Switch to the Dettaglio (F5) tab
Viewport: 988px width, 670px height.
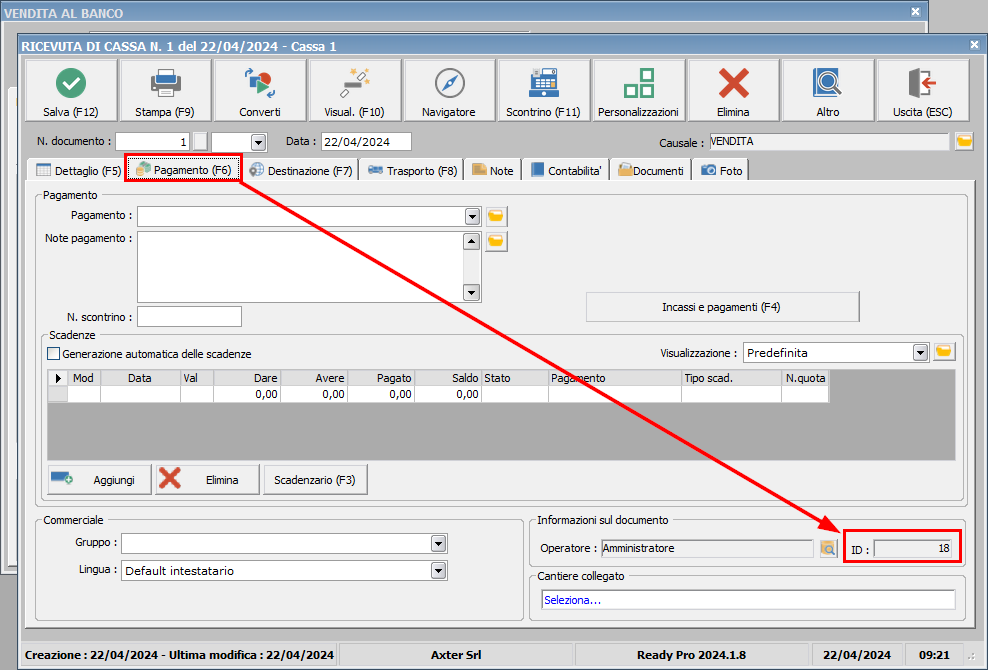78,170
